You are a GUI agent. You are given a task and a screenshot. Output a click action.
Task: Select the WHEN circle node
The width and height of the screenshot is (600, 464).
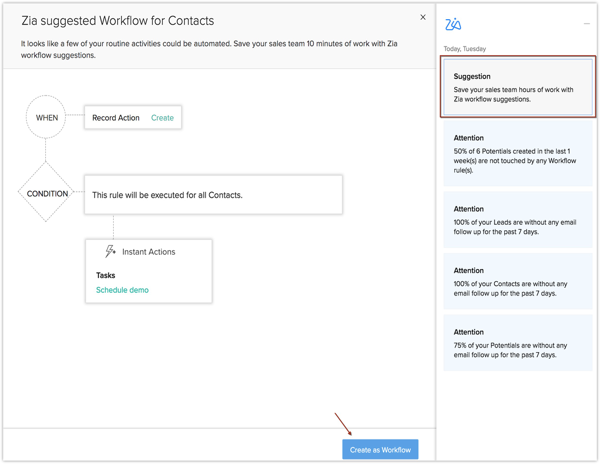click(x=46, y=118)
